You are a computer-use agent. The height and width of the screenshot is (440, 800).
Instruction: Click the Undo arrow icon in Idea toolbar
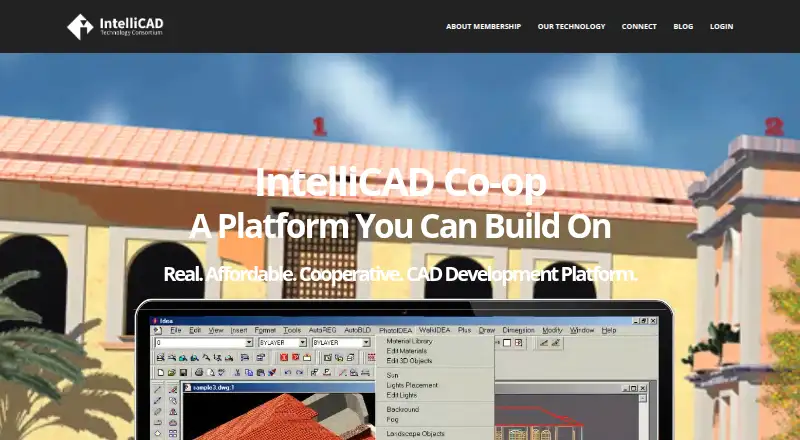click(288, 372)
